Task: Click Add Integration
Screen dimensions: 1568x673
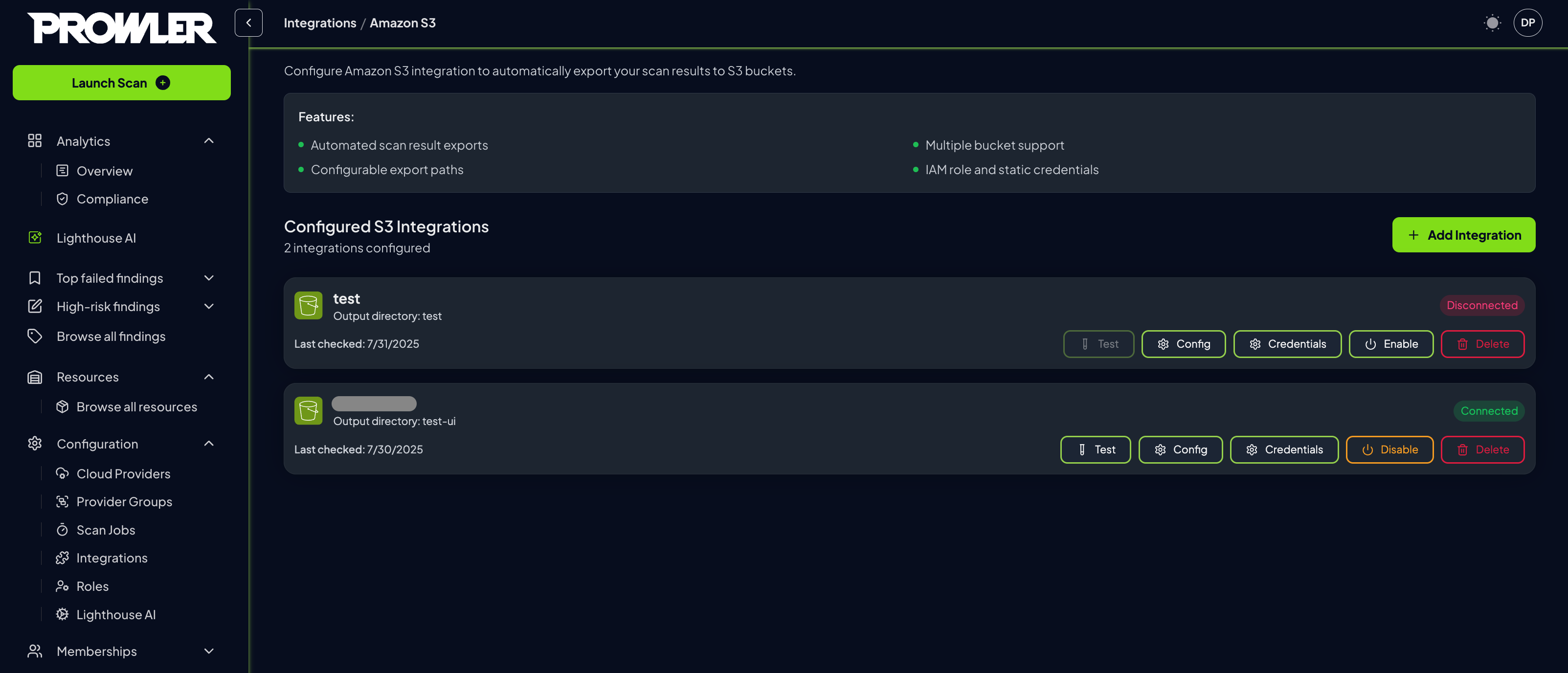Action: (x=1464, y=234)
